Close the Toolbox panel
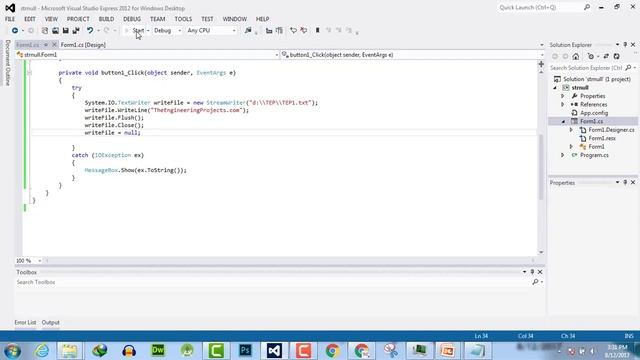The width and height of the screenshot is (640, 360). pyautogui.click(x=540, y=272)
